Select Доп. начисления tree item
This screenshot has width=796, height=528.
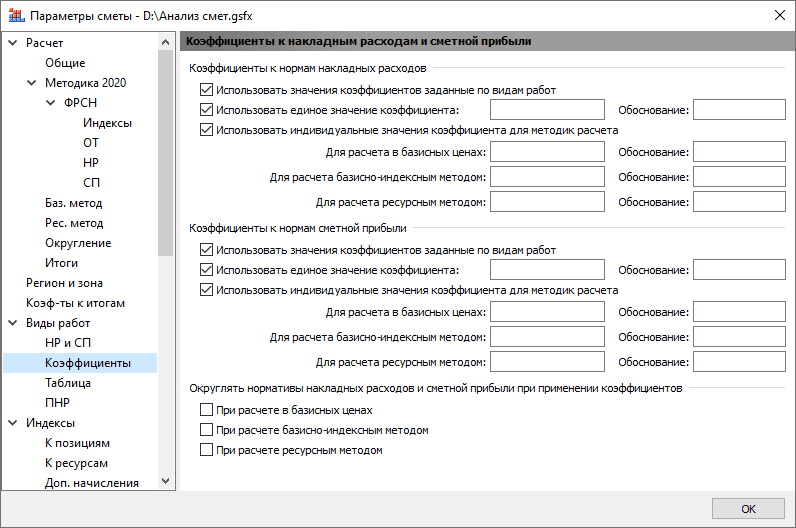(91, 483)
